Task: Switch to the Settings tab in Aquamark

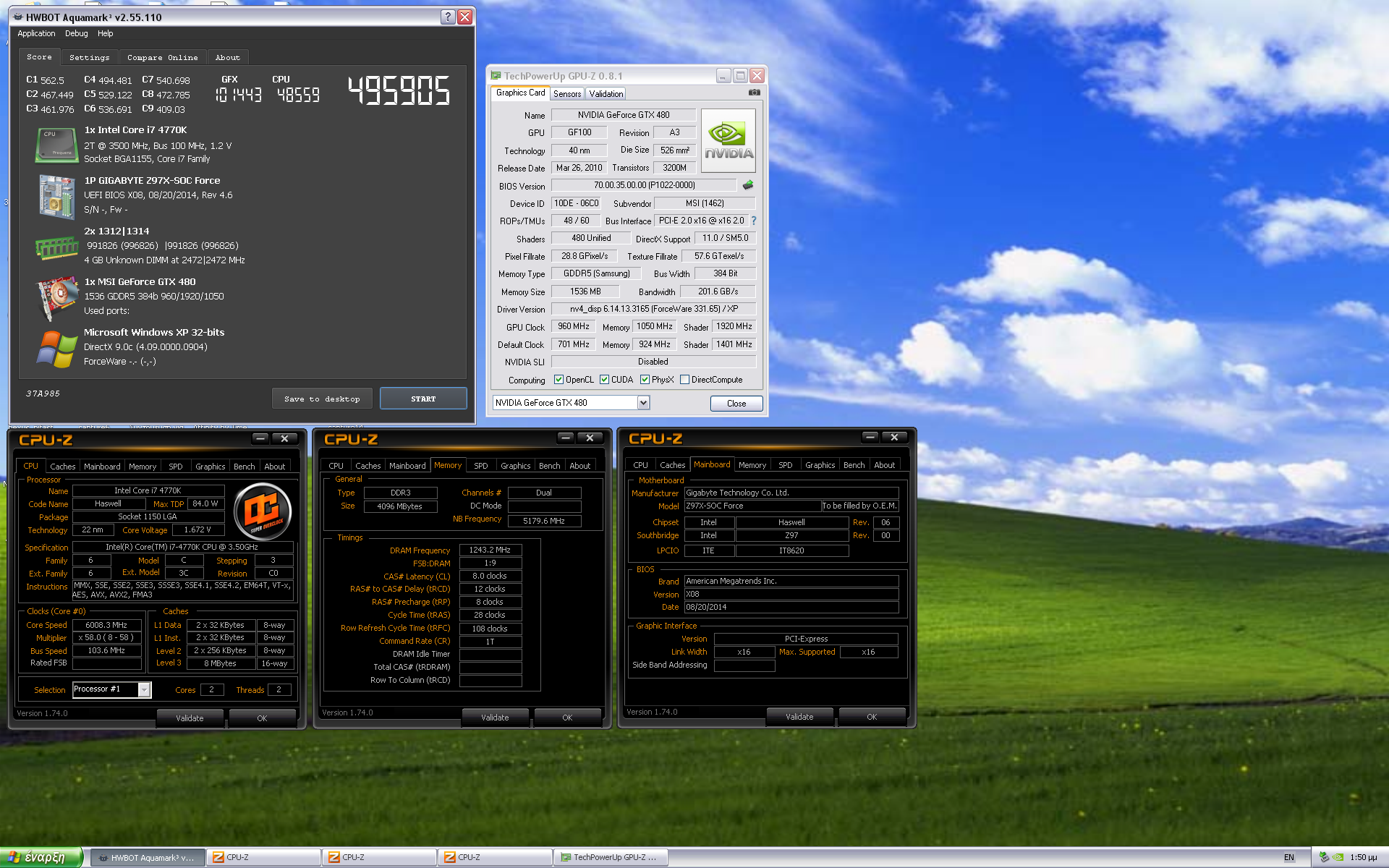Action: click(x=90, y=58)
